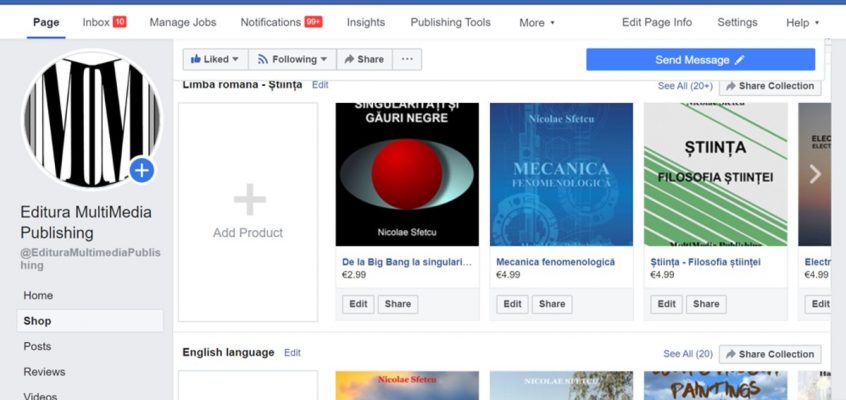Viewport: 846px width, 400px height.
Task: Share the Știința - Filosofia științei product
Action: tap(706, 304)
